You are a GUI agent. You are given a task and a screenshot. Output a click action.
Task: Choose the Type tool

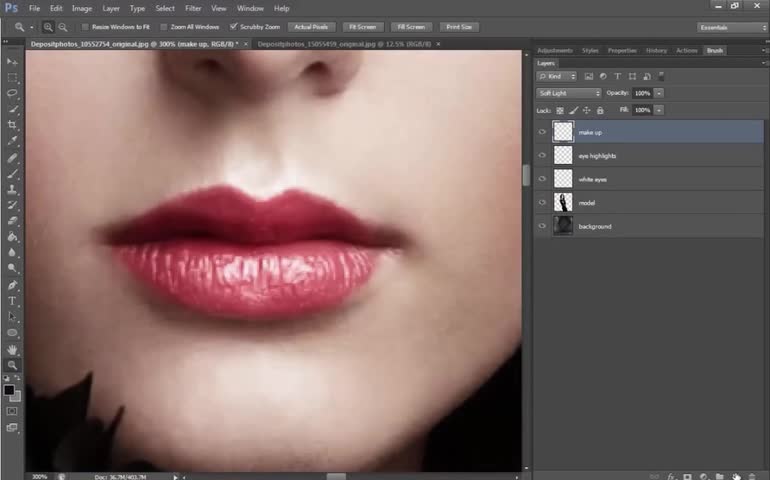[x=12, y=301]
